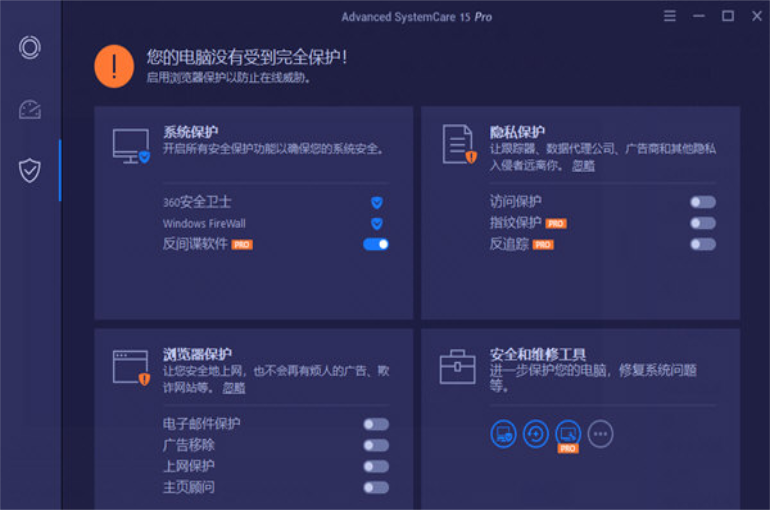
Task: Click the PRO badge beside 指纹保护
Action: click(556, 224)
